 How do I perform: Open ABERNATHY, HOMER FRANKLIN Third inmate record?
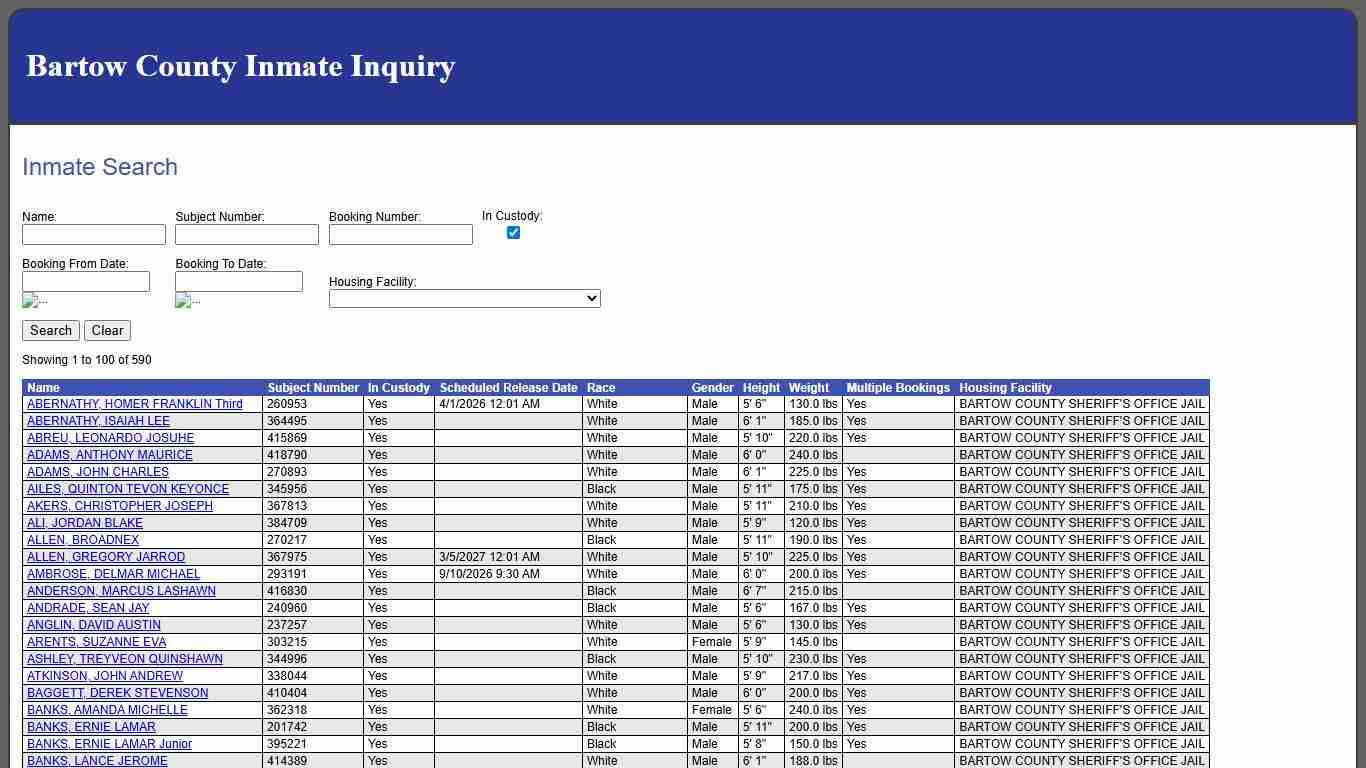point(134,404)
